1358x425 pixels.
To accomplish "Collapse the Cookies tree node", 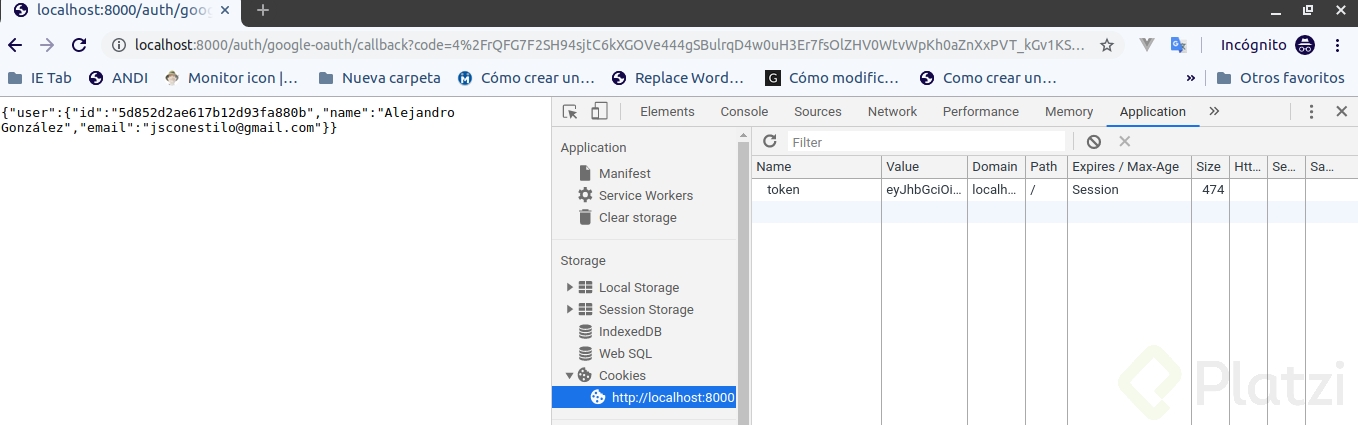I will coord(570,376).
